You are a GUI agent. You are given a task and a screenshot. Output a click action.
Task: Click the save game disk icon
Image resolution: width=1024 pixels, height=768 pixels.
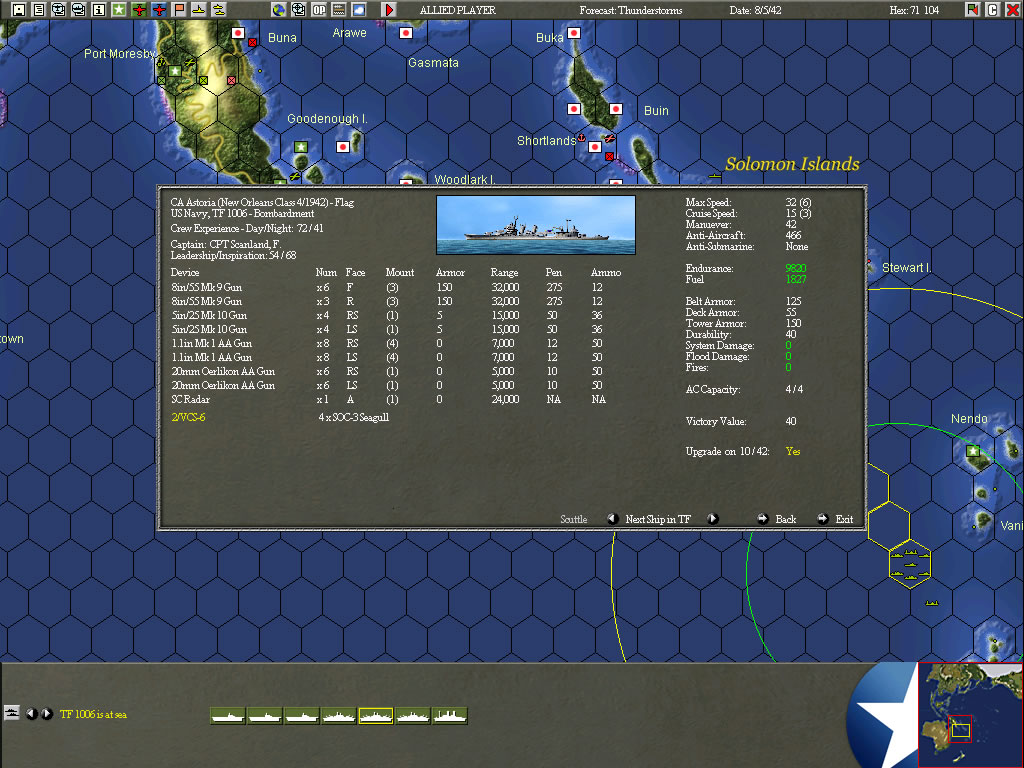coord(19,10)
